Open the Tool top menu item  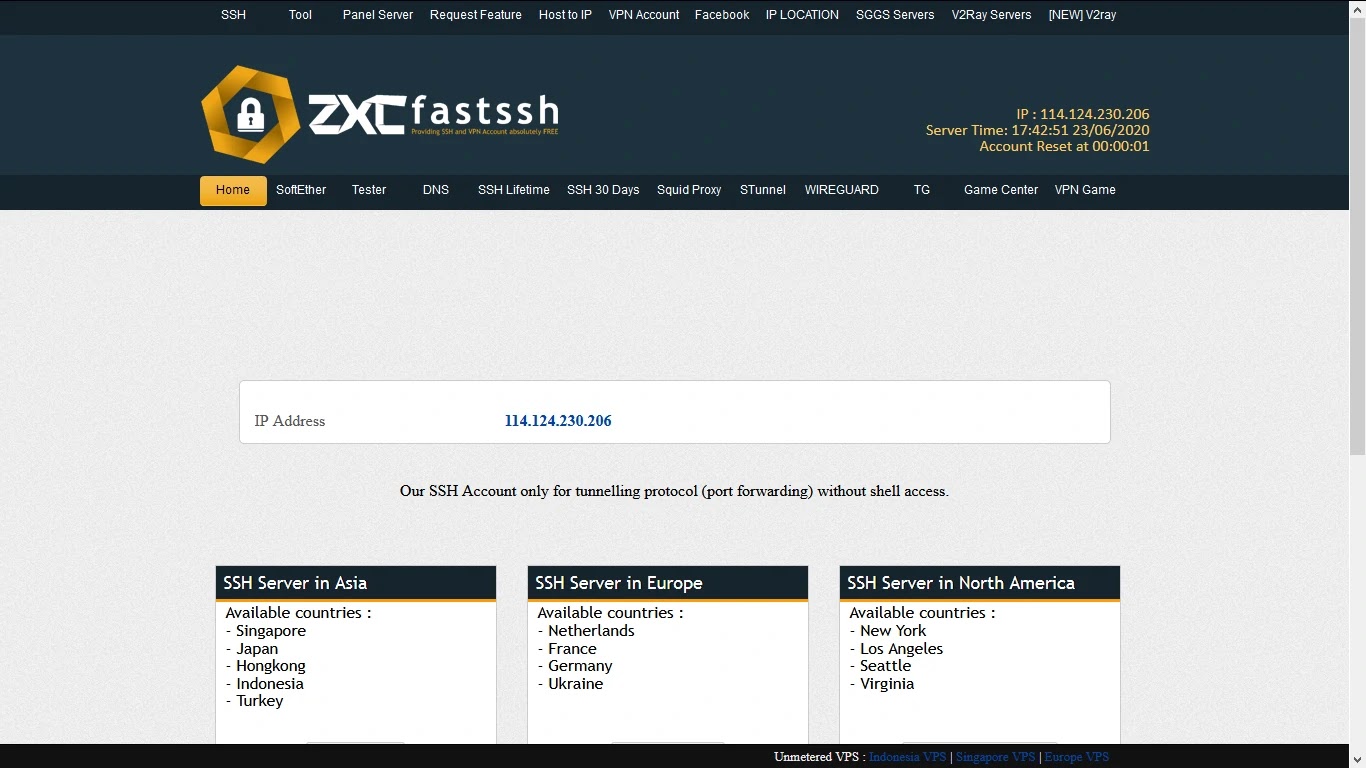[x=300, y=15]
